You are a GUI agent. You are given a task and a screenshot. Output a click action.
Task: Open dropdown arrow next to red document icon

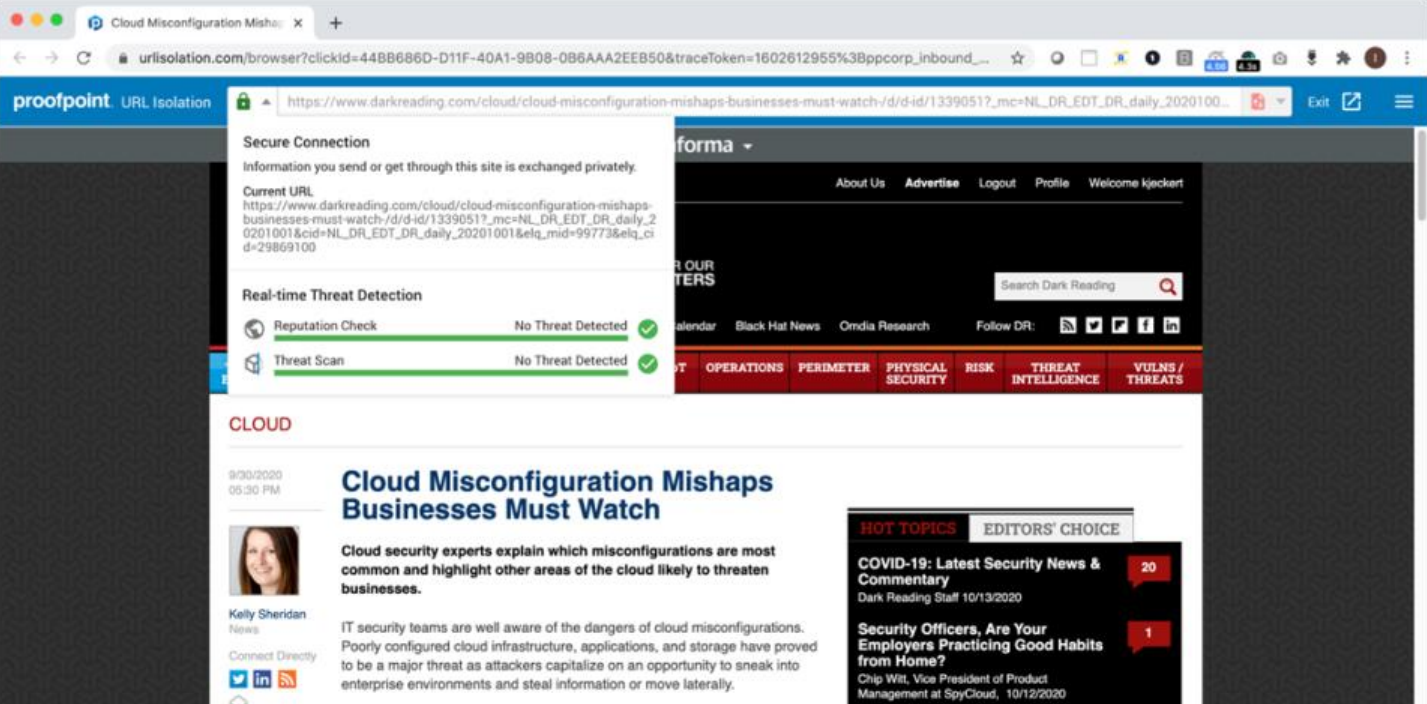pyautogui.click(x=1280, y=102)
